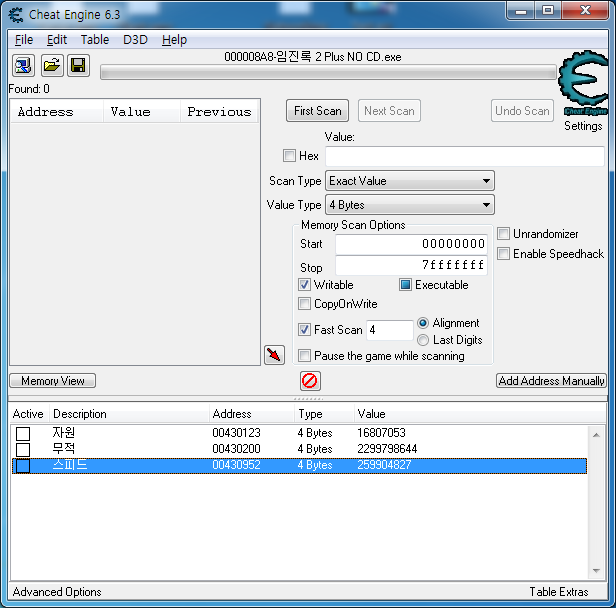Select address 00430123
616x608 pixels.
236,433
